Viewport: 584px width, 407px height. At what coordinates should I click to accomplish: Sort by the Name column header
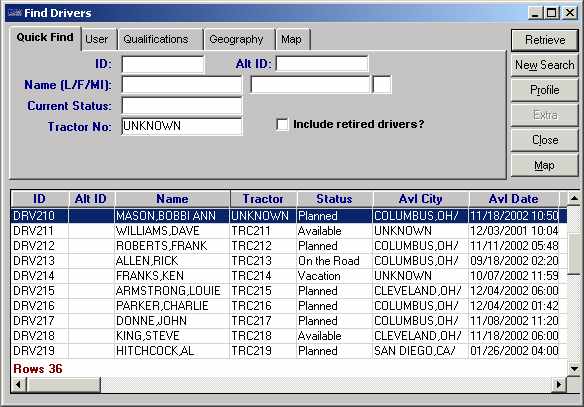coord(172,199)
